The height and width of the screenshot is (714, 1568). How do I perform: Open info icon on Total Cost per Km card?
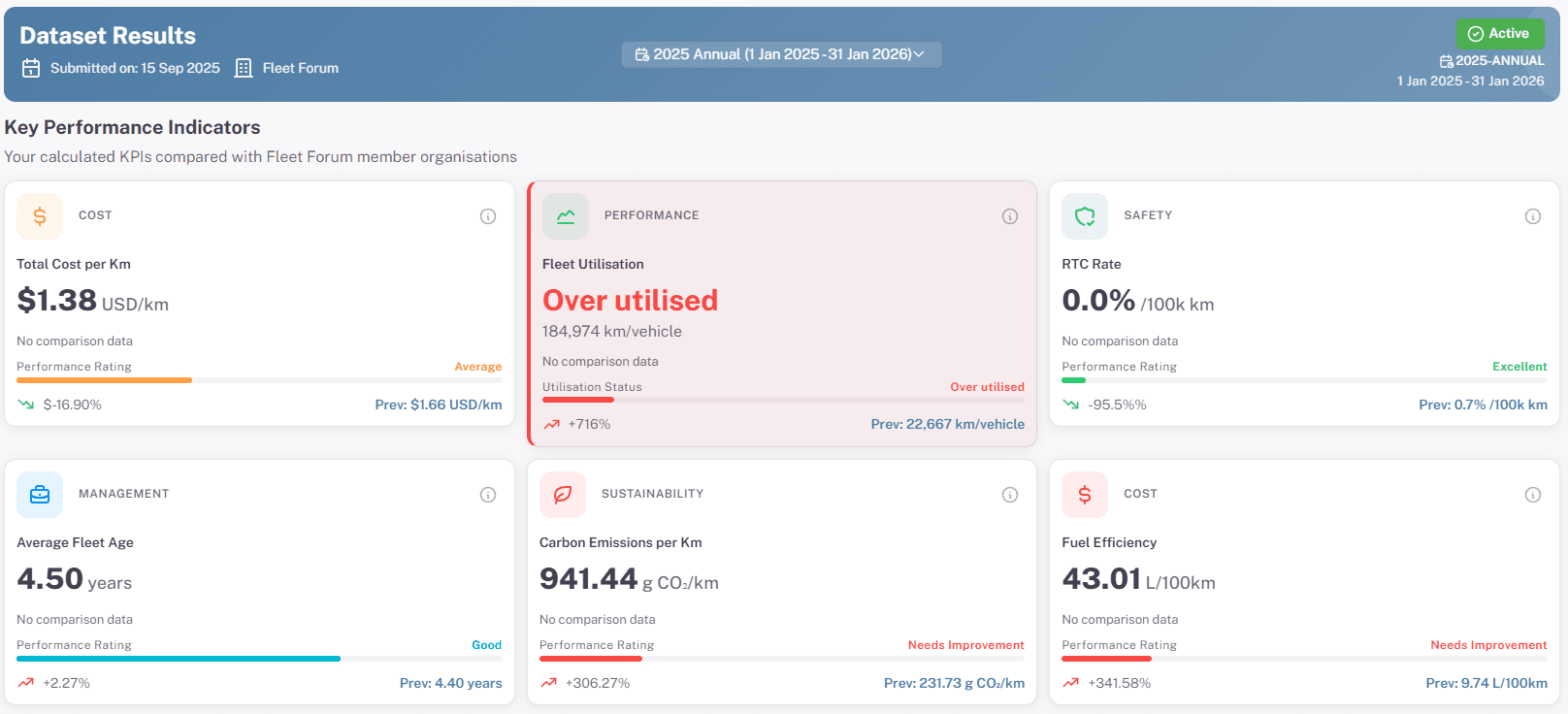[x=488, y=216]
